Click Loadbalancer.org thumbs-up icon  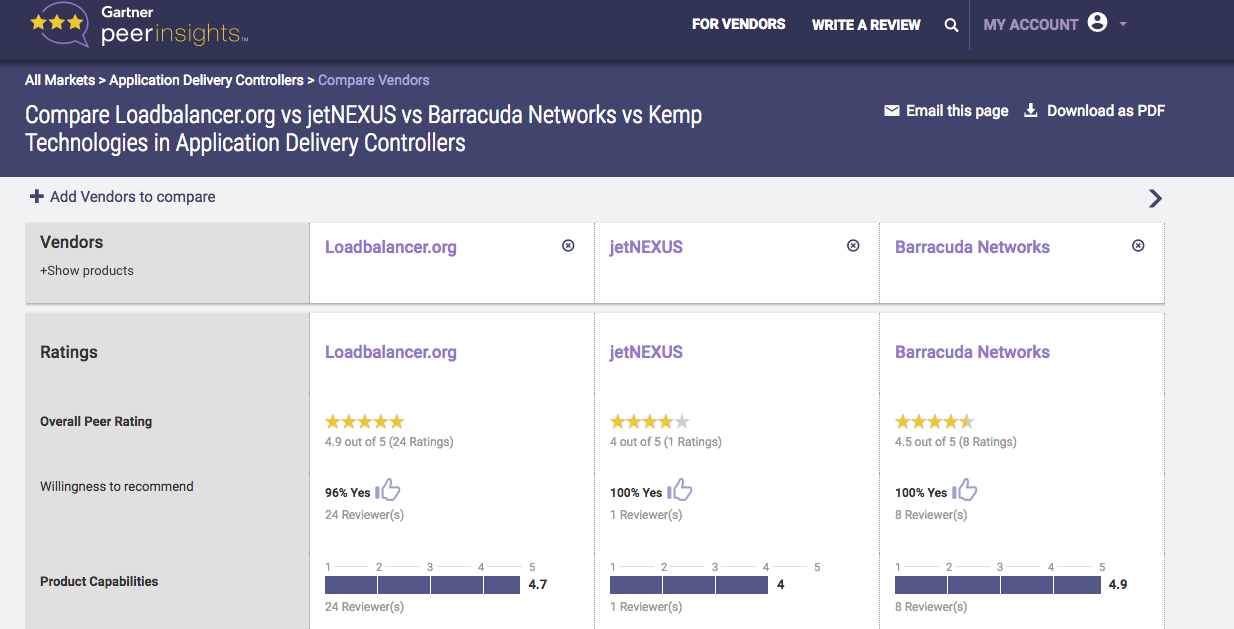(x=388, y=490)
